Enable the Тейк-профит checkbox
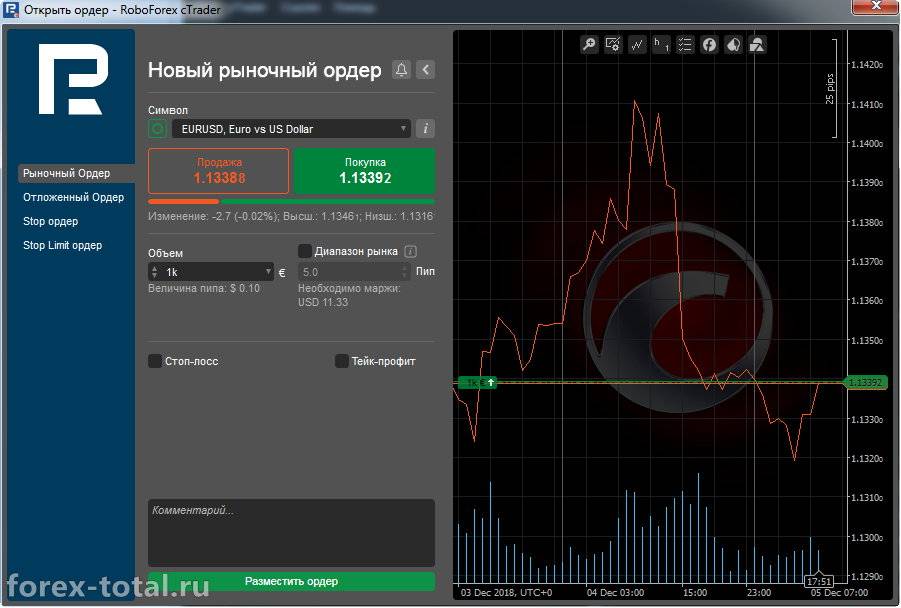This screenshot has width=901, height=608. pyautogui.click(x=342, y=361)
